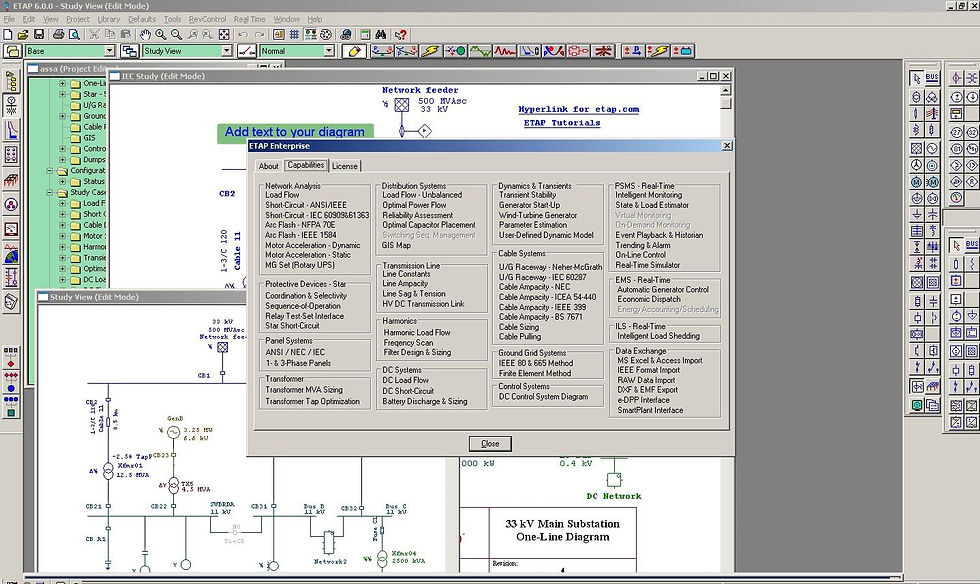The width and height of the screenshot is (980, 584).
Task: Click the binoculars Find icon
Action: [381, 35]
